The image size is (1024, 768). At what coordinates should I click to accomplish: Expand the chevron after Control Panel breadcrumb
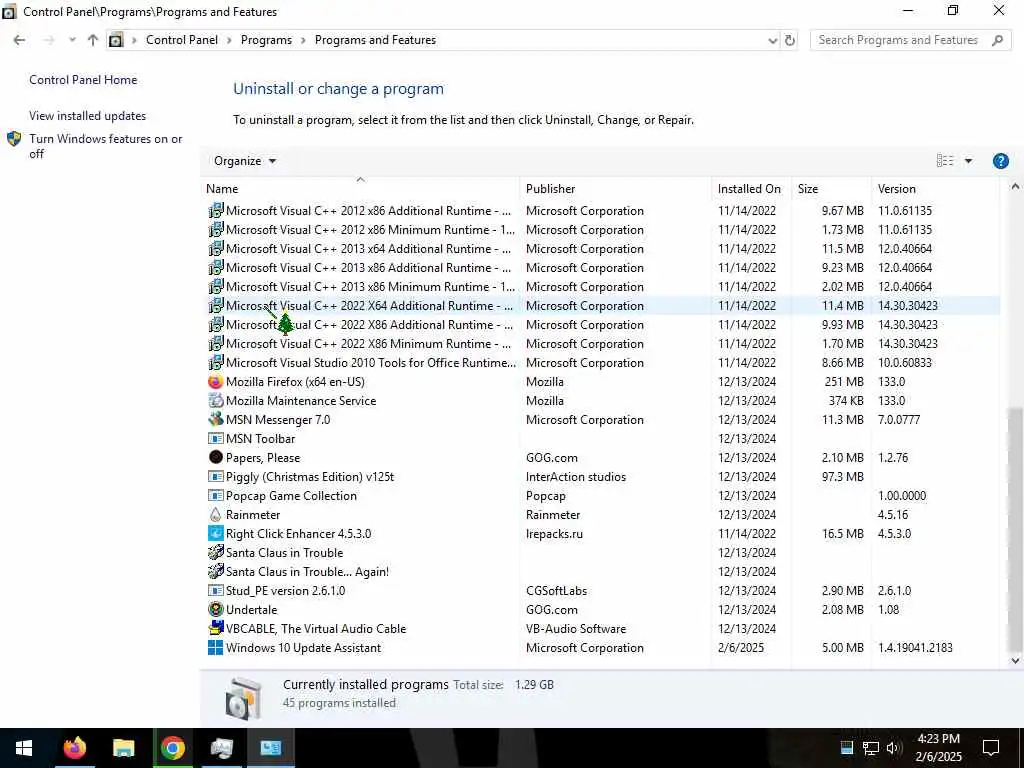pyautogui.click(x=229, y=40)
